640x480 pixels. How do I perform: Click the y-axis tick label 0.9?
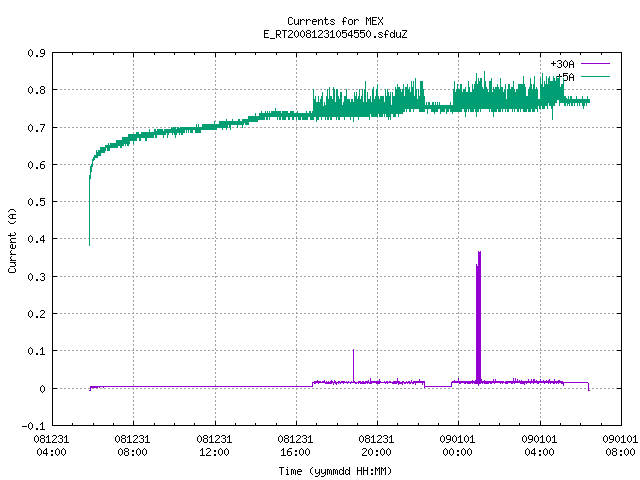pyautogui.click(x=36, y=53)
